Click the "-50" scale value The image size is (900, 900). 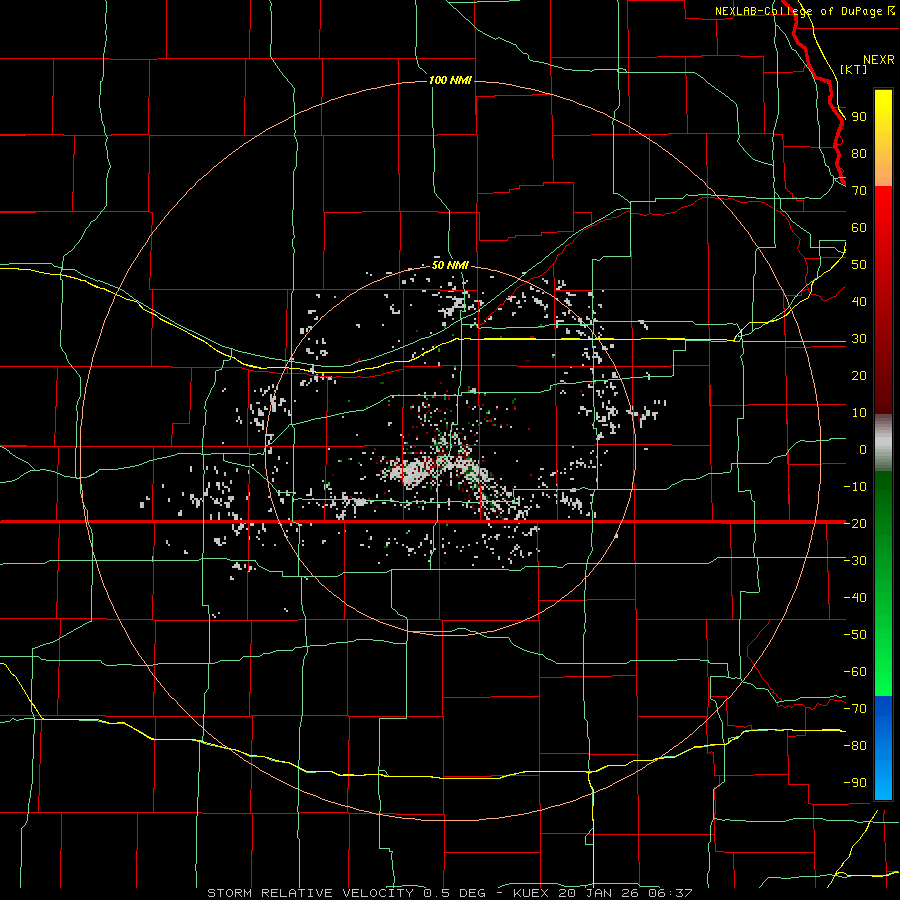click(x=855, y=635)
